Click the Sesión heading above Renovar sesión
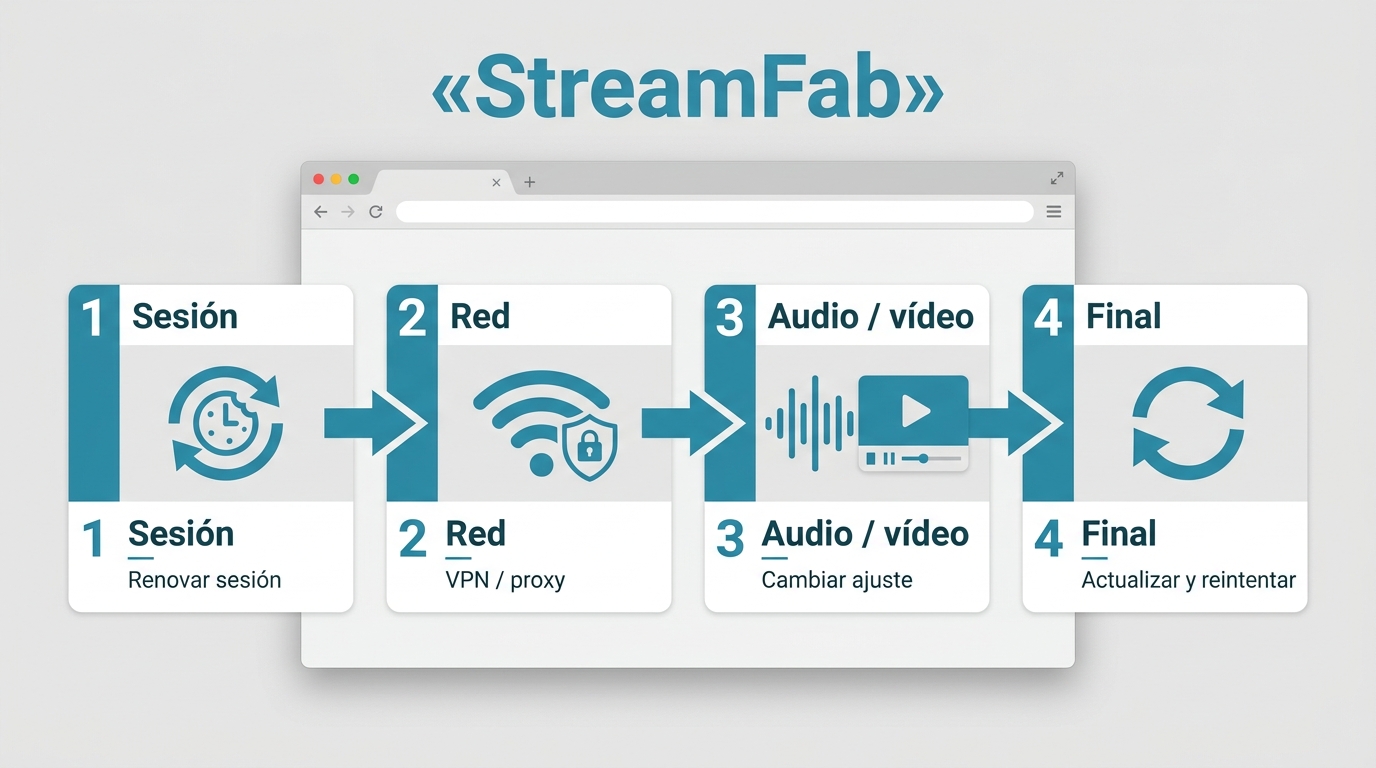Image resolution: width=1376 pixels, height=768 pixels. tap(181, 534)
